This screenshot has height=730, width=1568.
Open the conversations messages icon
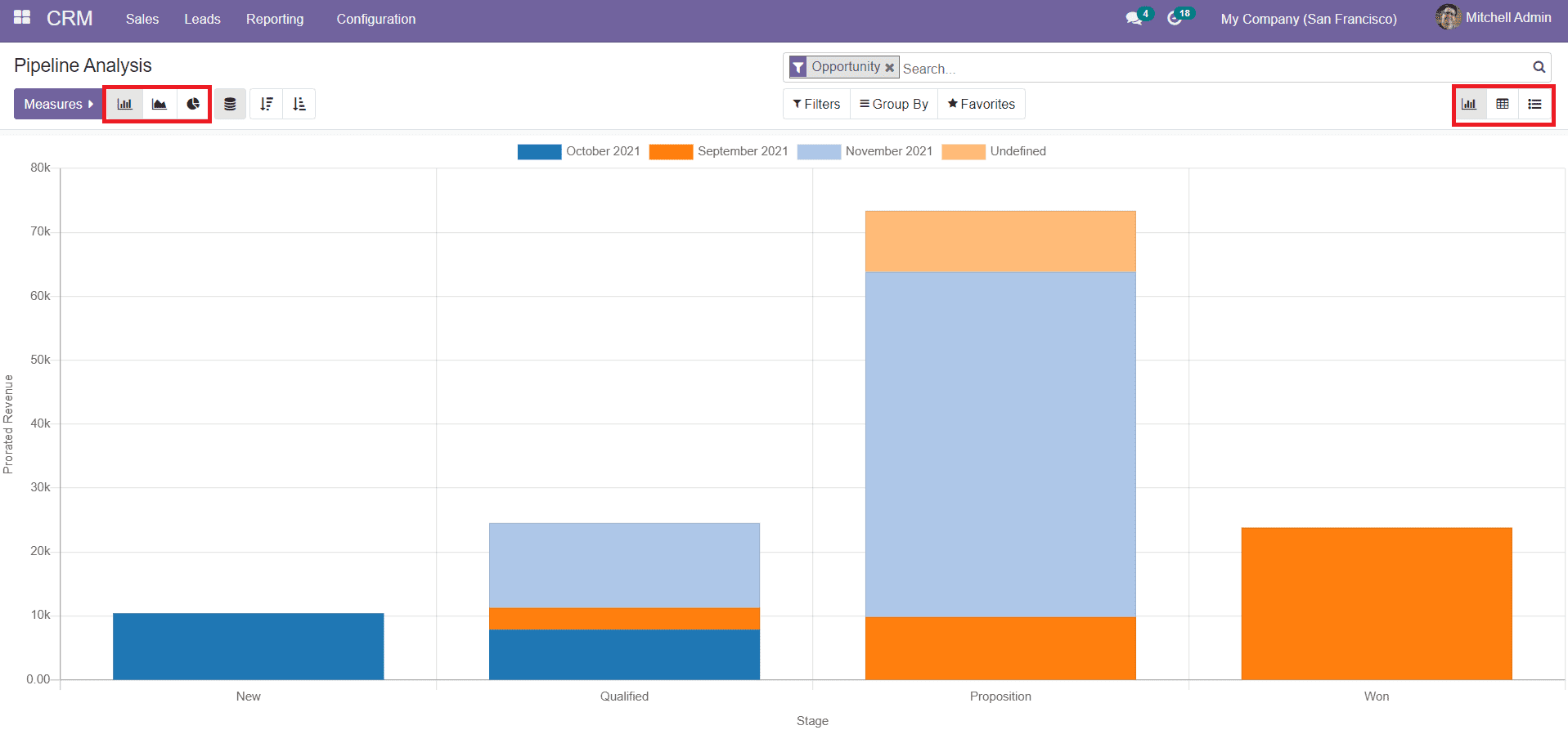coord(1134,18)
